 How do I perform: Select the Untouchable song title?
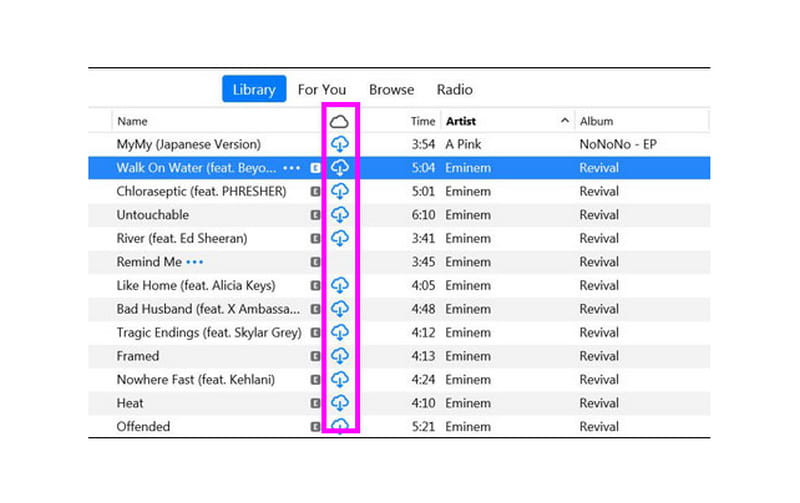(153, 215)
